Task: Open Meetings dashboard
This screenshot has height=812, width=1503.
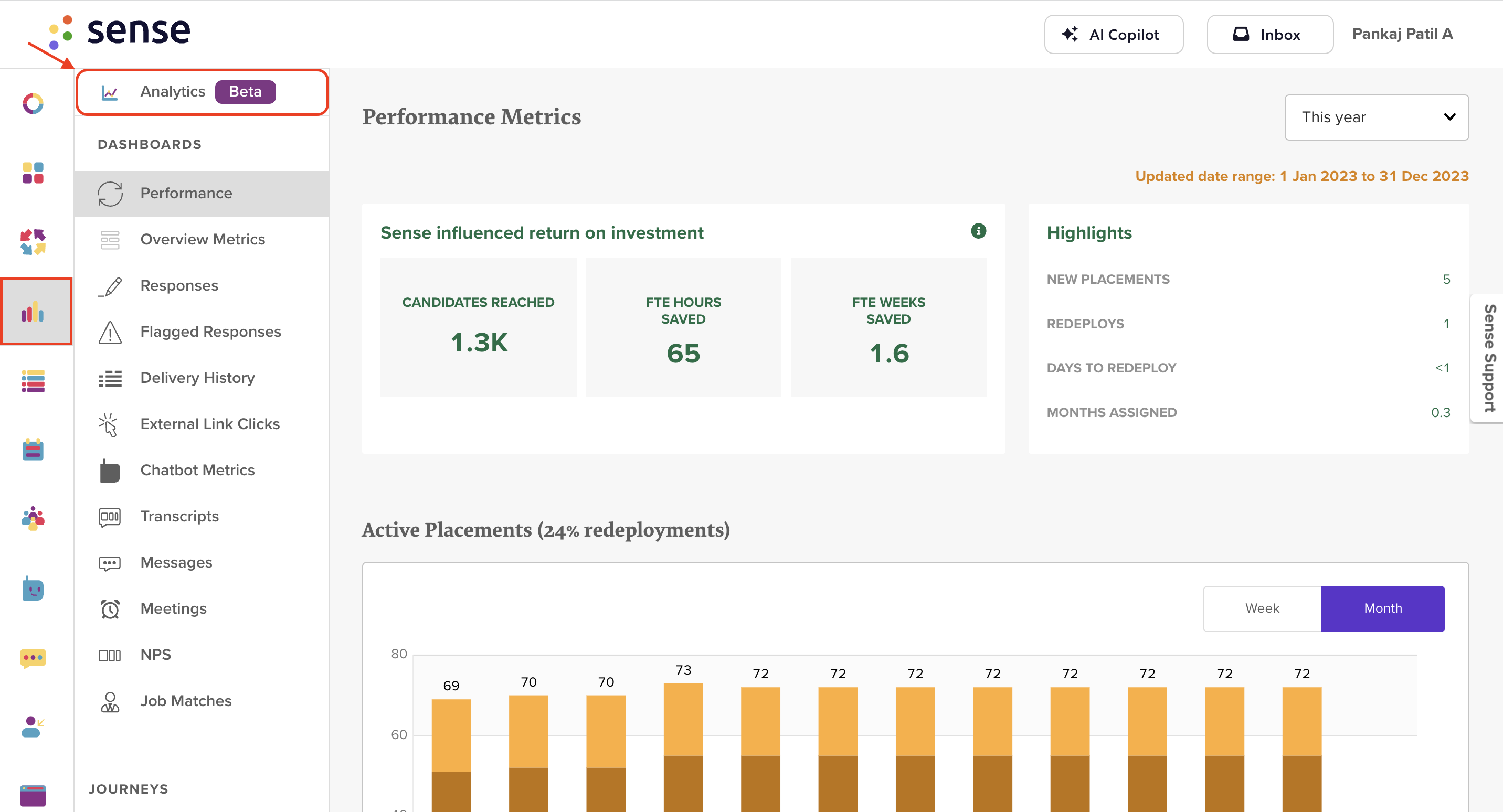Action: (x=202, y=608)
